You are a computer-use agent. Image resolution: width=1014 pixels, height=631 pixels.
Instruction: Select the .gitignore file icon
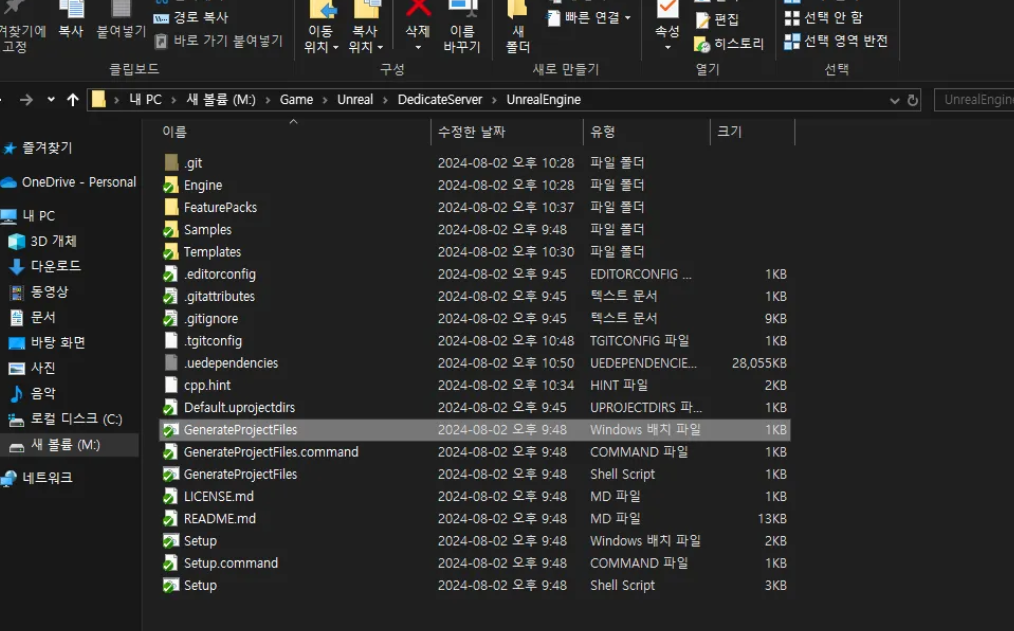click(x=170, y=318)
